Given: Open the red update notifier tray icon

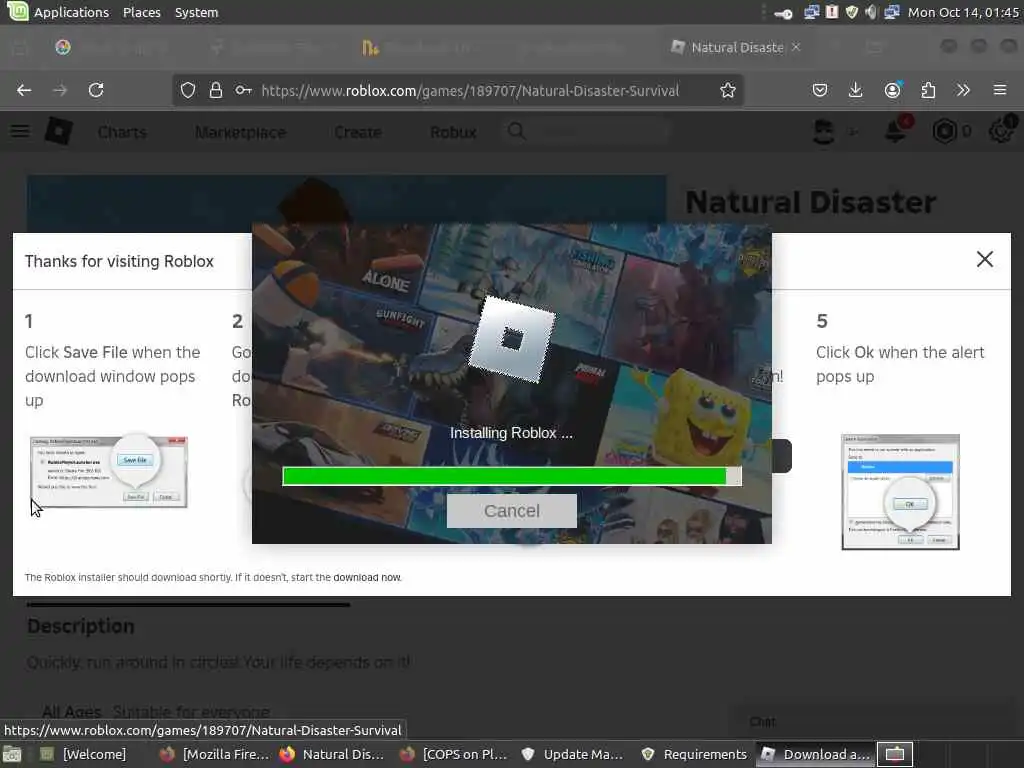Looking at the screenshot, I should (831, 12).
